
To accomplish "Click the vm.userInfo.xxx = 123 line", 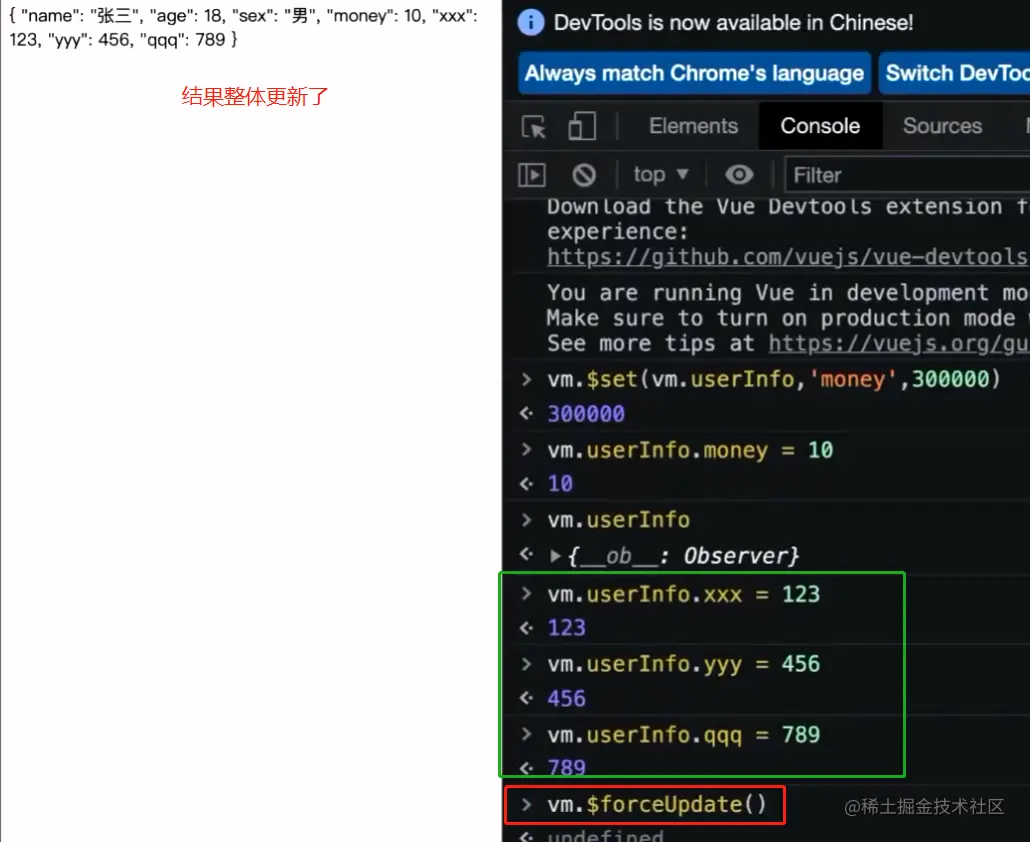I will pyautogui.click(x=683, y=594).
